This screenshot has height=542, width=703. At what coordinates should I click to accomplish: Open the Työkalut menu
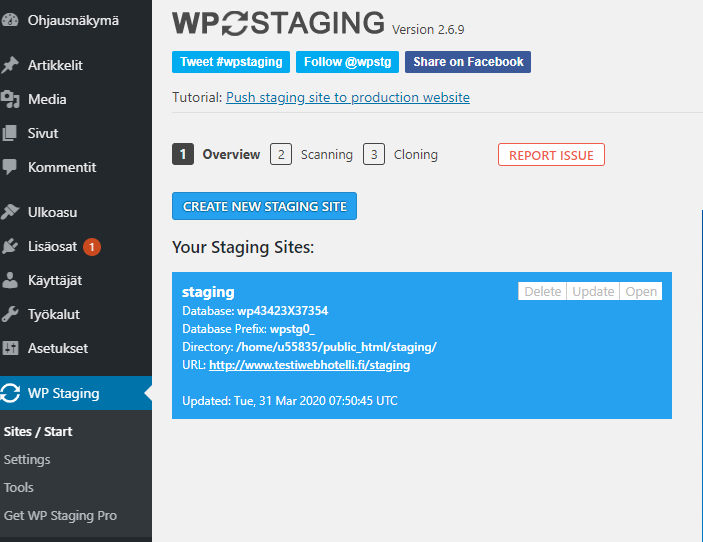click(x=54, y=314)
